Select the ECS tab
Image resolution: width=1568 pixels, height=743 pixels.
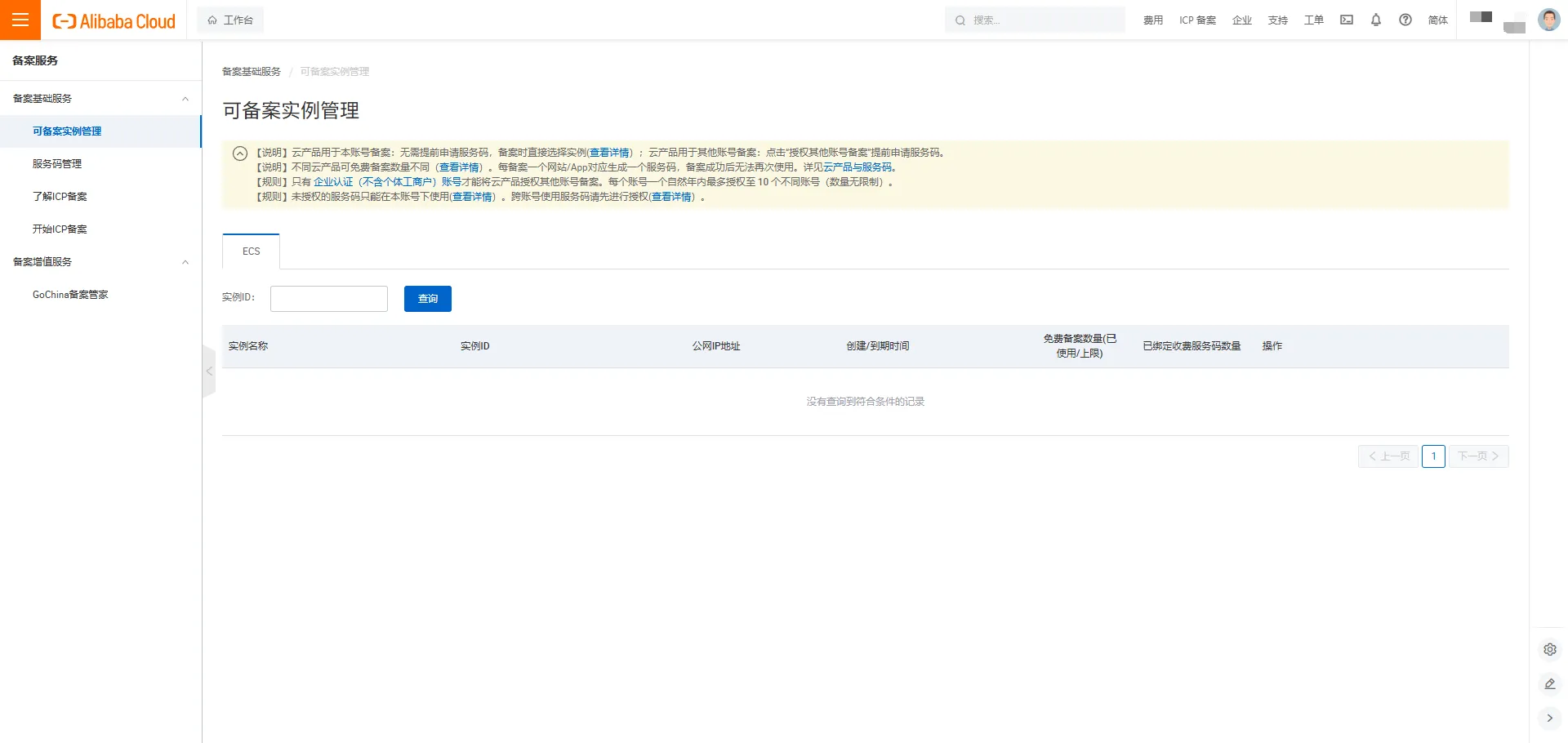tap(251, 251)
